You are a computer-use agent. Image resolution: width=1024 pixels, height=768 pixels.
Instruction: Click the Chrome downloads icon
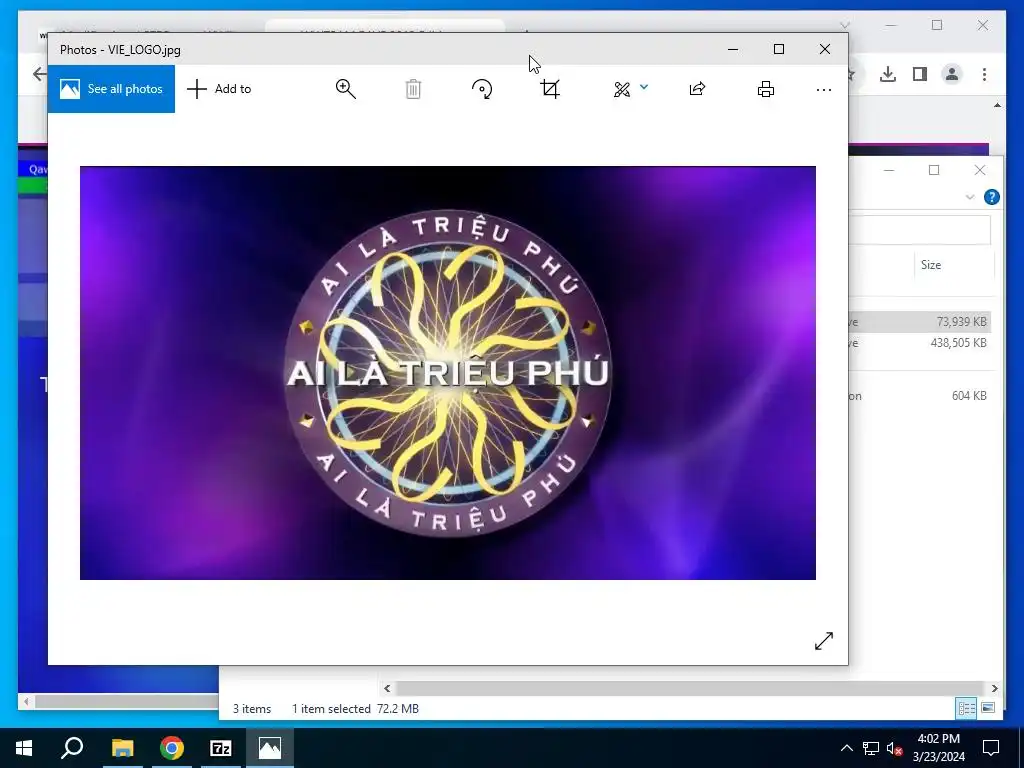888,74
